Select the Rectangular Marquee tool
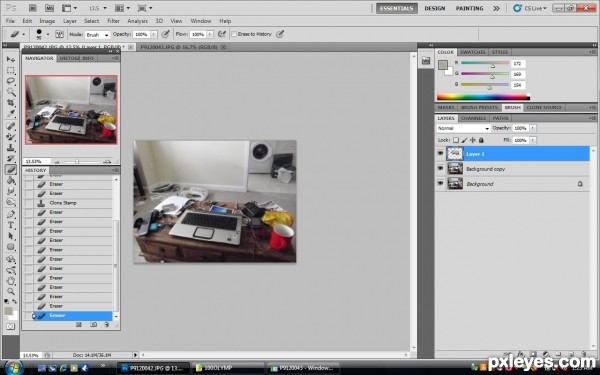The image size is (600, 375). [x=11, y=70]
